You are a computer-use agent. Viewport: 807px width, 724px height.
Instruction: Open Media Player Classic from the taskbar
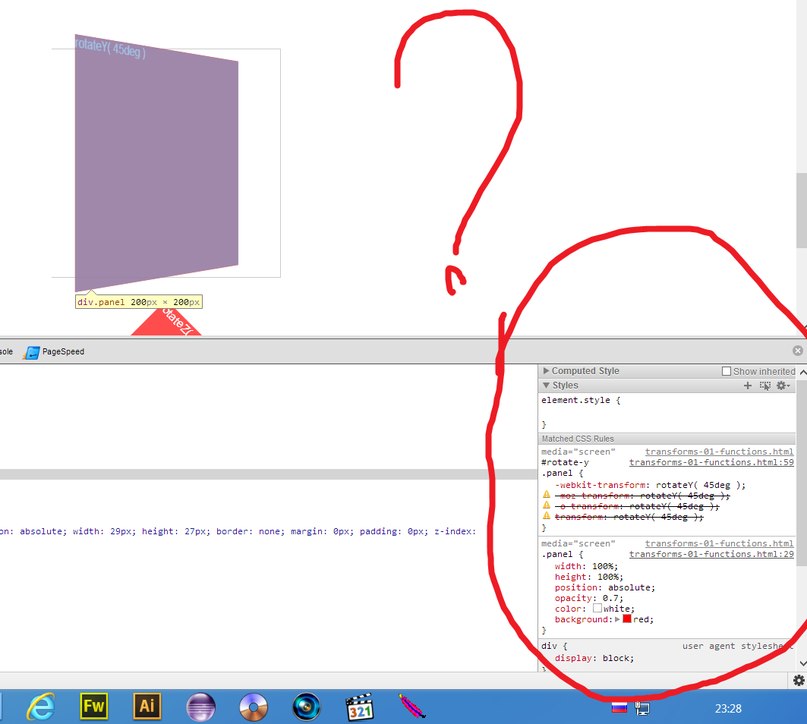point(359,707)
